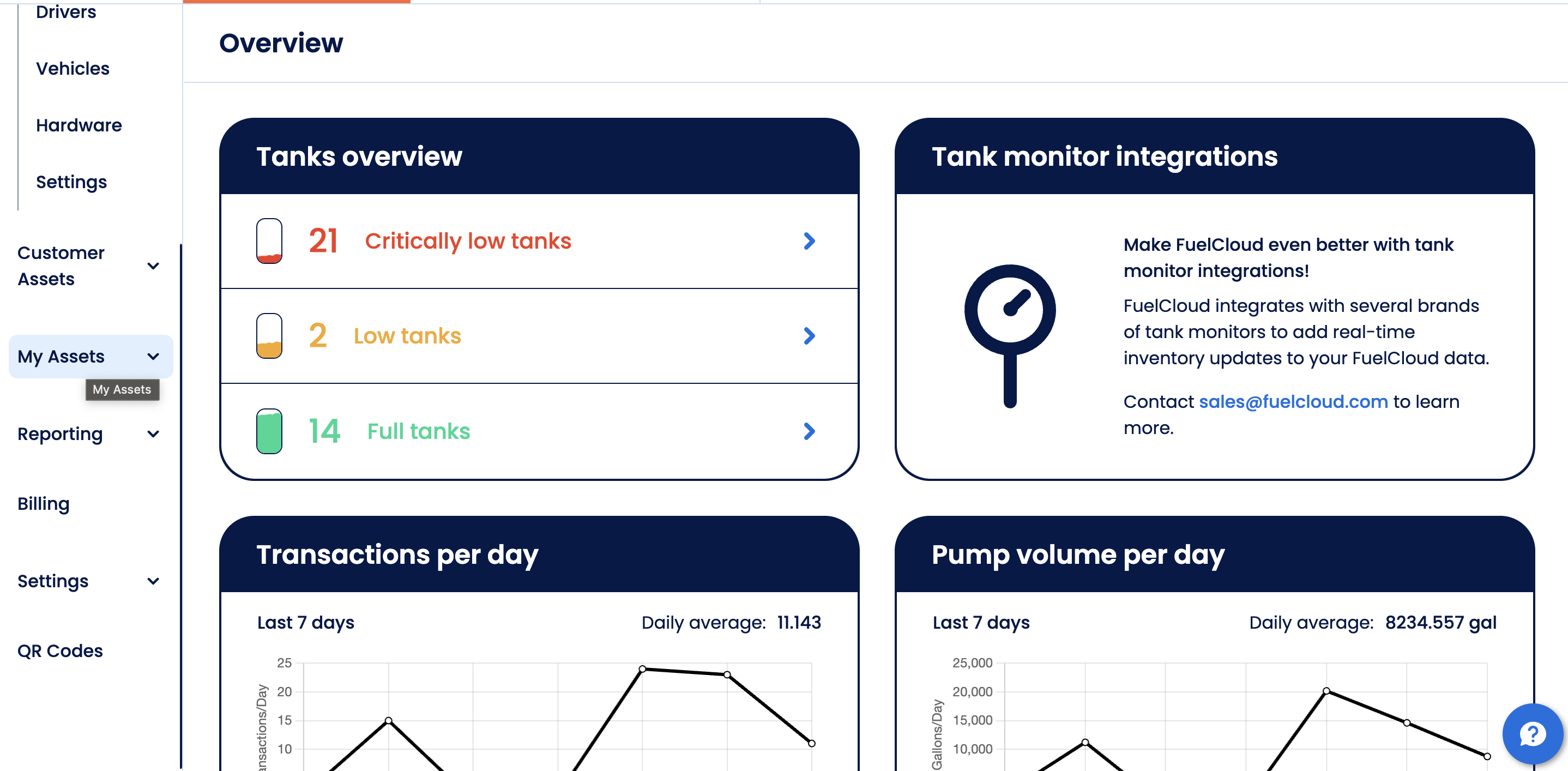1568x771 pixels.
Task: Open the Critically low tanks row
Action: 539,241
